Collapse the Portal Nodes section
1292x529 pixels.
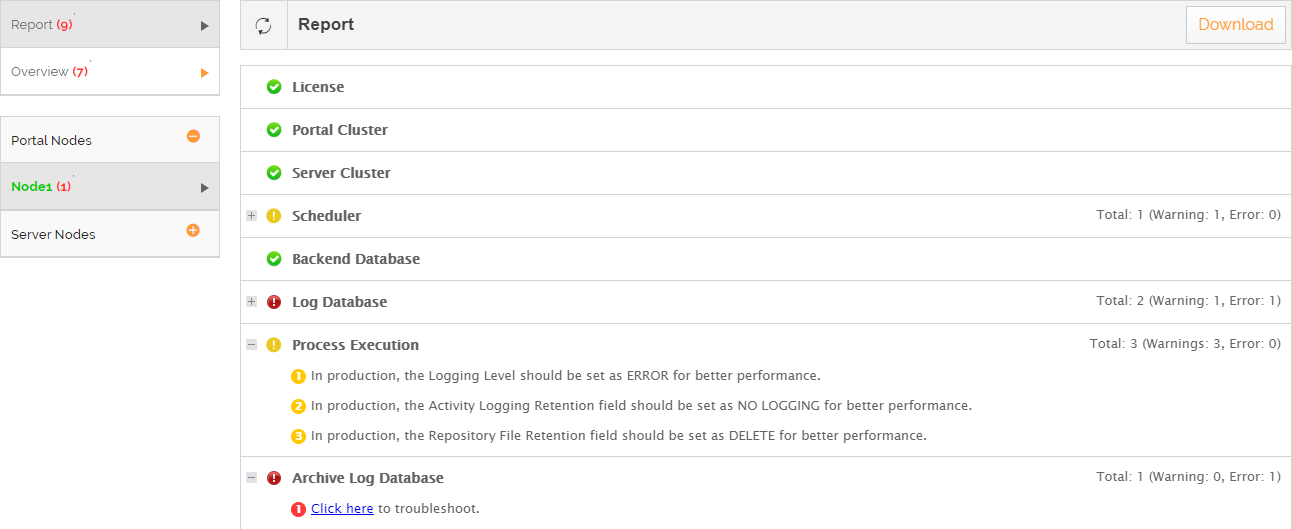tap(194, 136)
